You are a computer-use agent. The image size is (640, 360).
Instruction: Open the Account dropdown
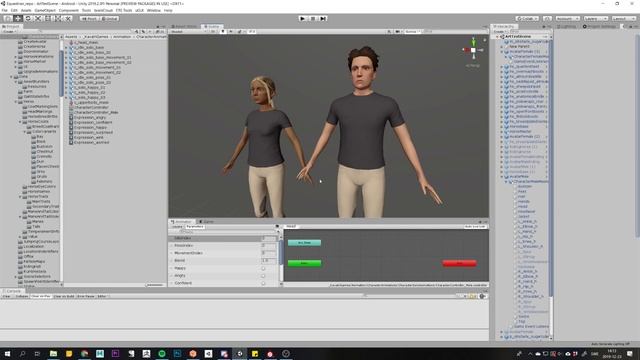point(567,19)
